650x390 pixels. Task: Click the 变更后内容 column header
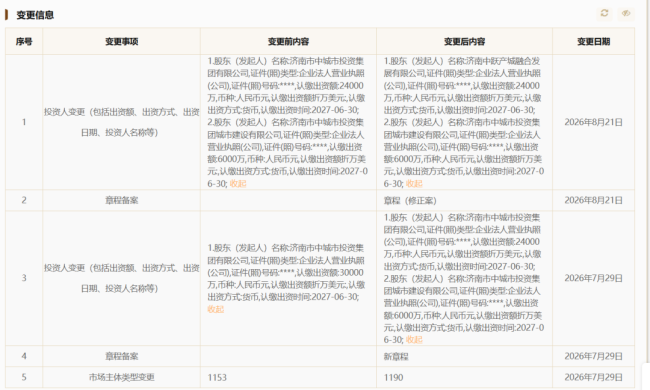(464, 41)
